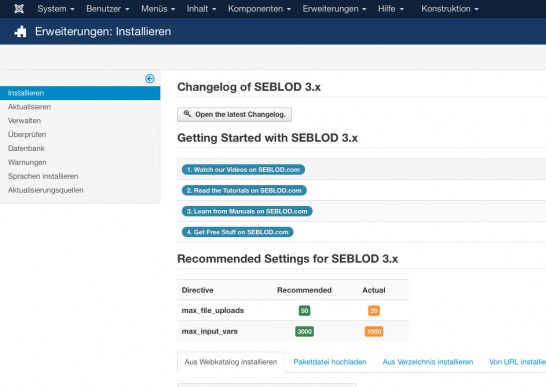Click the Directive column header
This screenshot has width=546, height=387.
tap(197, 290)
